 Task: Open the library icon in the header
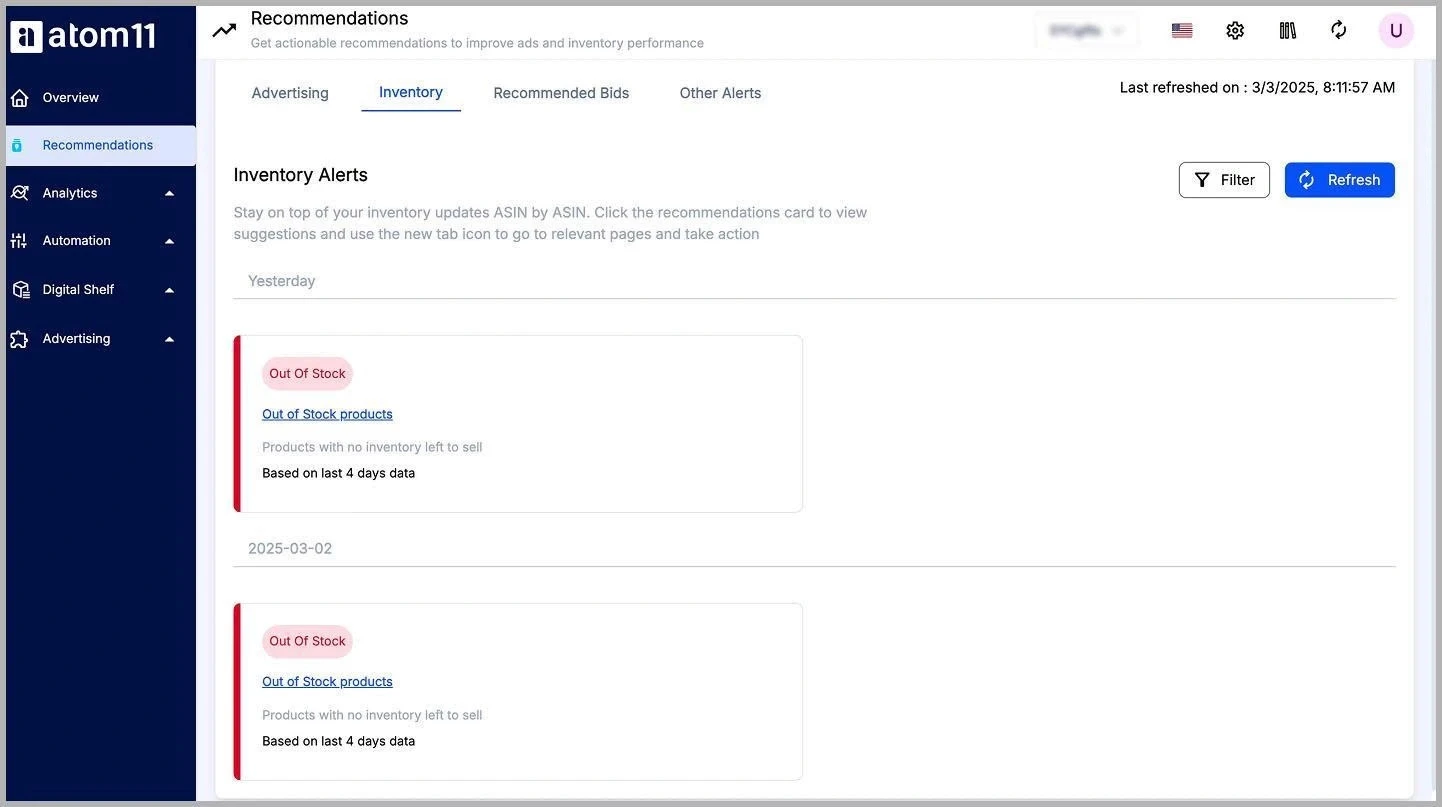pyautogui.click(x=1287, y=30)
